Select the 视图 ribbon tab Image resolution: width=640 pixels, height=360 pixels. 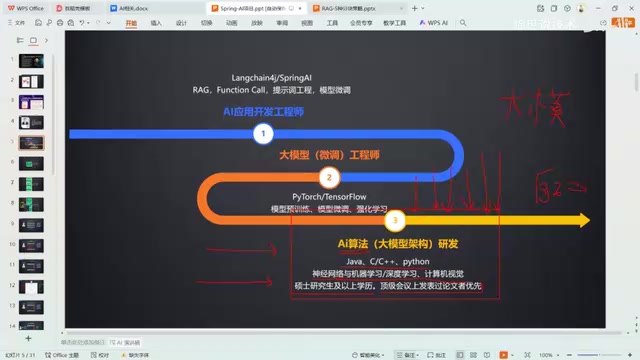pyautogui.click(x=307, y=23)
